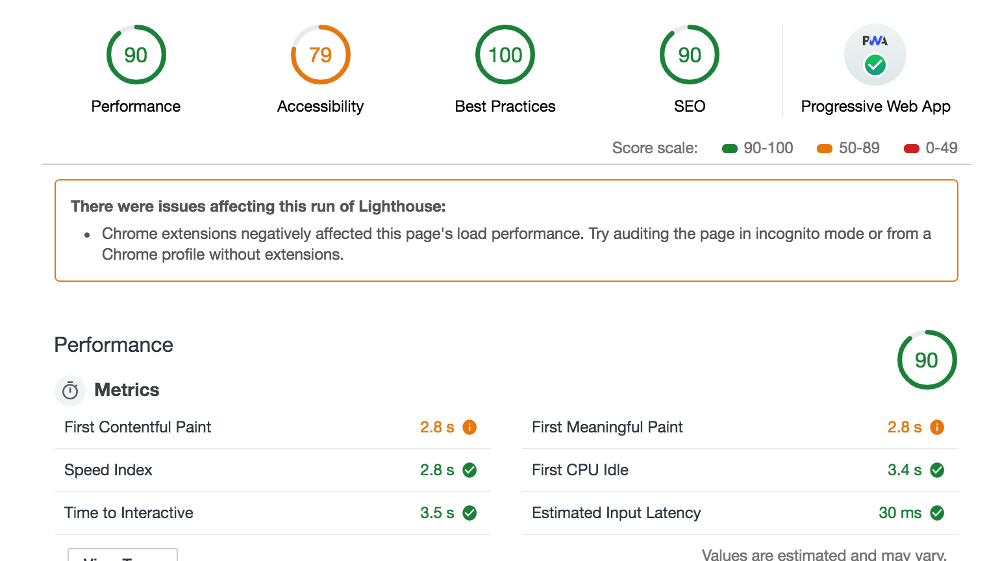Viewport: 1000px width, 561px height.
Task: Click the large 90 gauge in Performance section
Action: pyautogui.click(x=927, y=360)
